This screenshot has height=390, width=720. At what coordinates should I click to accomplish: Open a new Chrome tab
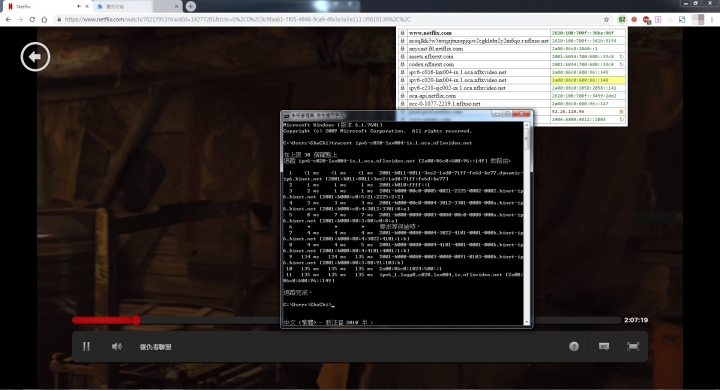tap(191, 6)
